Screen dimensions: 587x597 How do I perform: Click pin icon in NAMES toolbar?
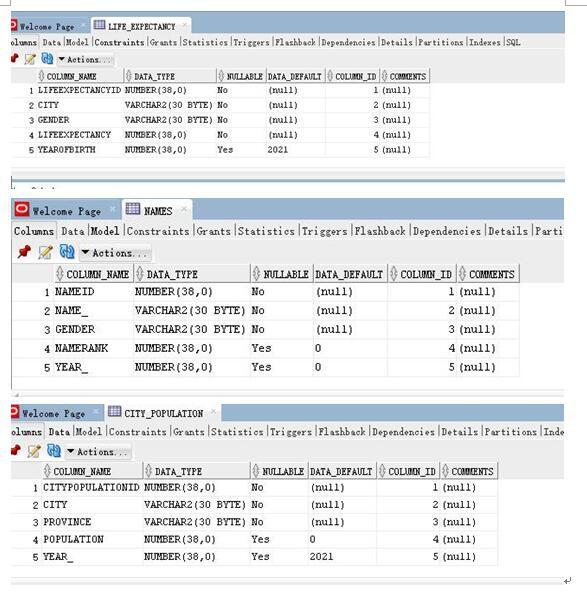[x=24, y=252]
